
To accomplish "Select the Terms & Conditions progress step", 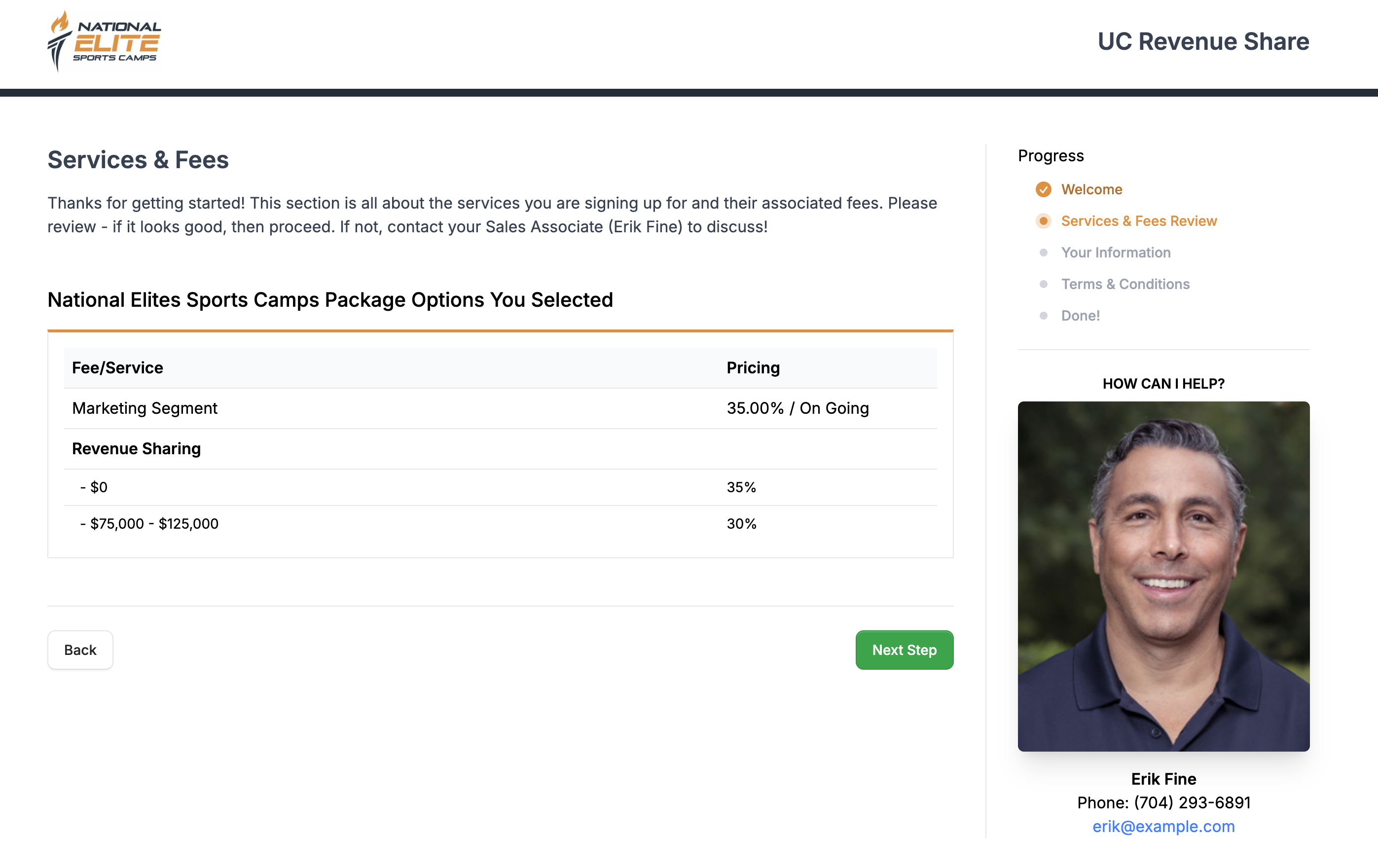I will (x=1125, y=284).
